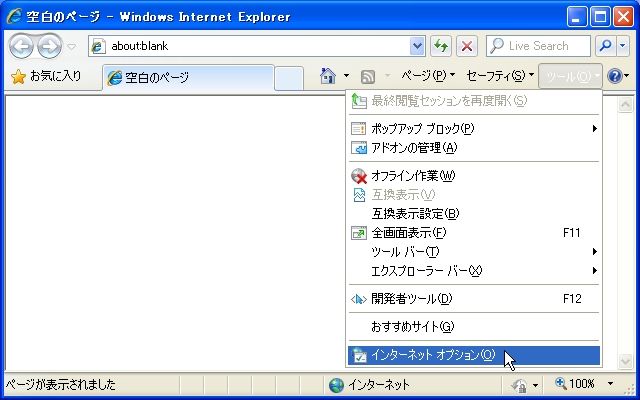
Task: Select 互換表示設定(B) menu entry
Action: coord(474,213)
